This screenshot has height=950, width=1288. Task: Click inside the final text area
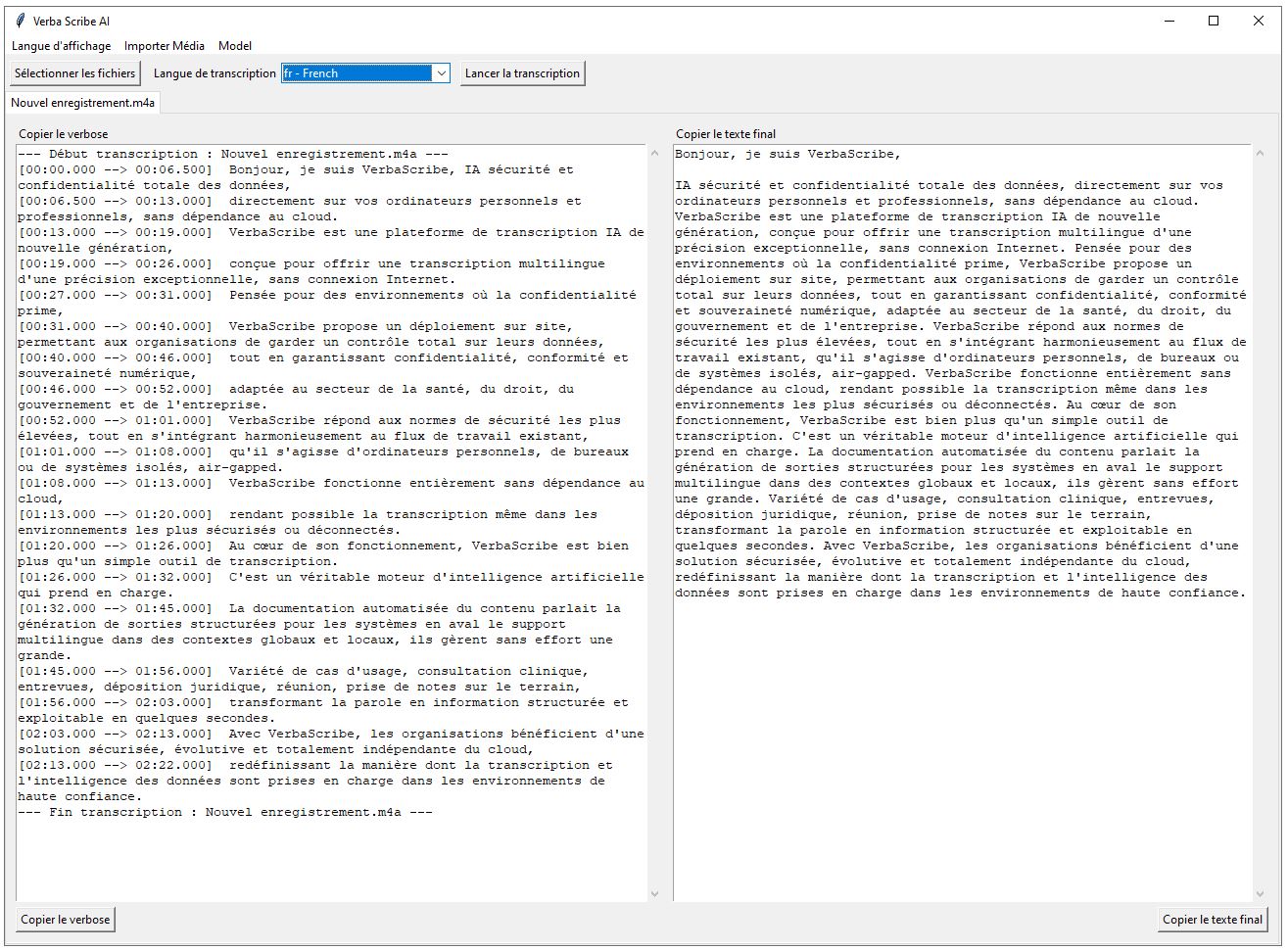pos(962,524)
